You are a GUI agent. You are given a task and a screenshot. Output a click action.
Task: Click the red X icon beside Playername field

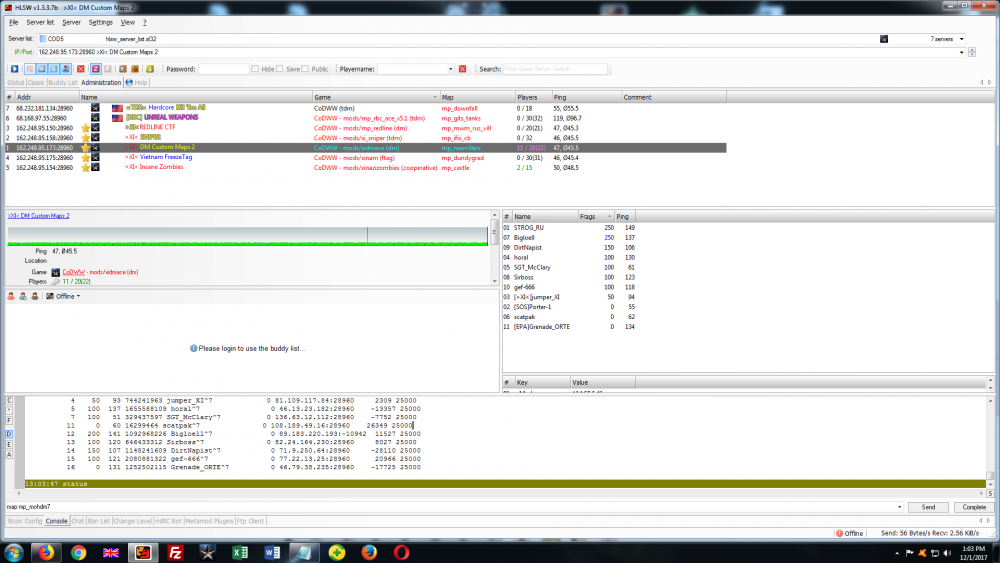[x=462, y=69]
